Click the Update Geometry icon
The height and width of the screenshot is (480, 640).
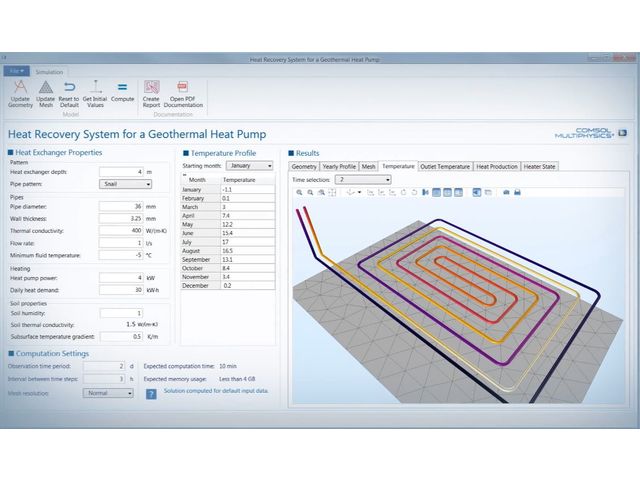(20, 88)
